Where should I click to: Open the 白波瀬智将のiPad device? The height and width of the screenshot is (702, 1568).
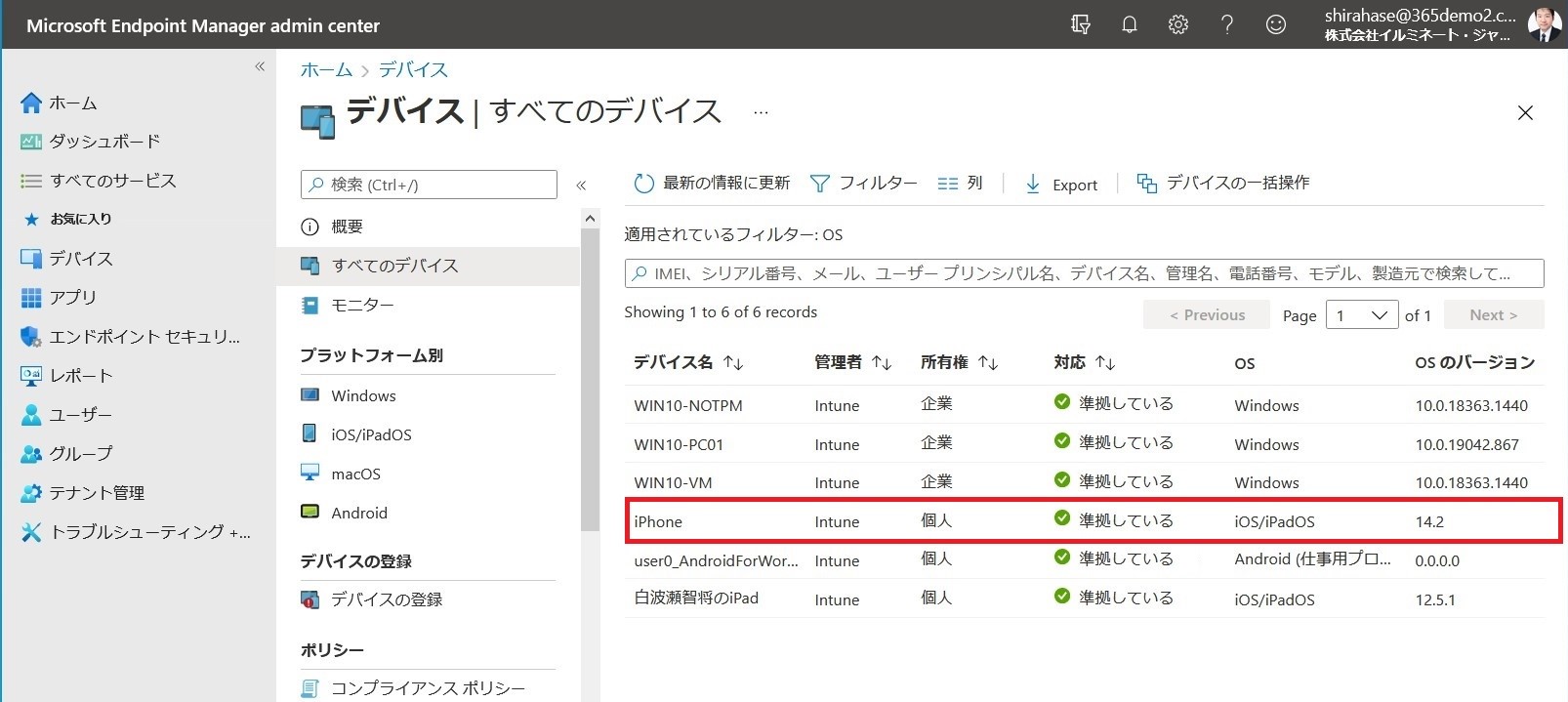696,599
